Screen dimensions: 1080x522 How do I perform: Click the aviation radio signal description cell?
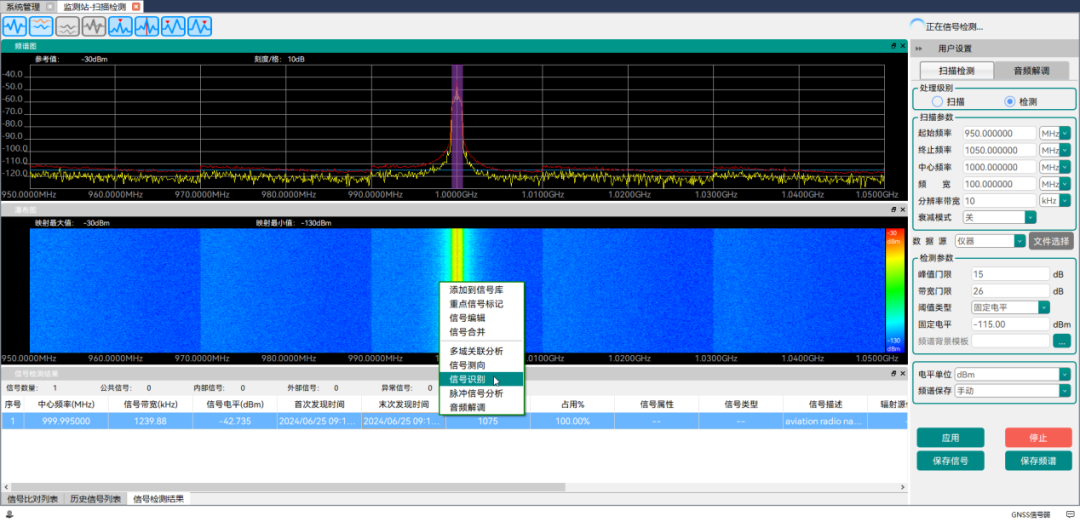[x=825, y=421]
